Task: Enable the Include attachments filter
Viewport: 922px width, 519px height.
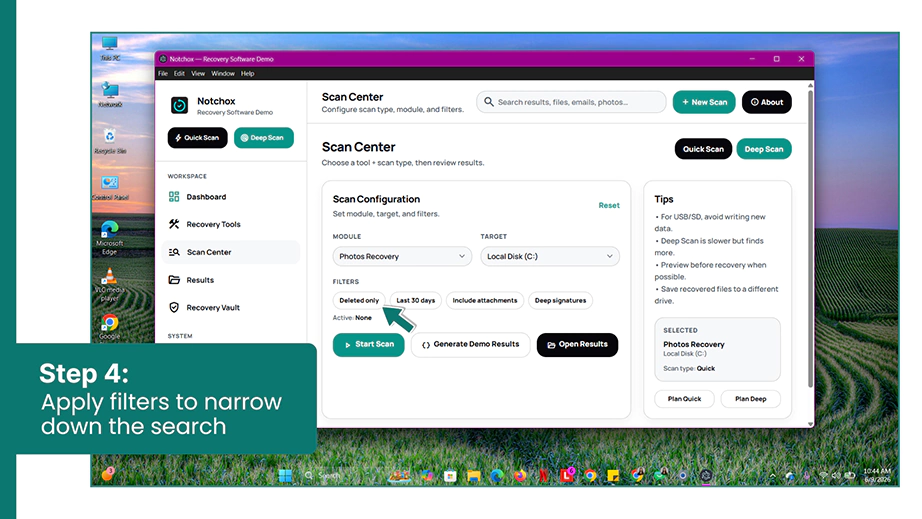Action: pos(485,300)
